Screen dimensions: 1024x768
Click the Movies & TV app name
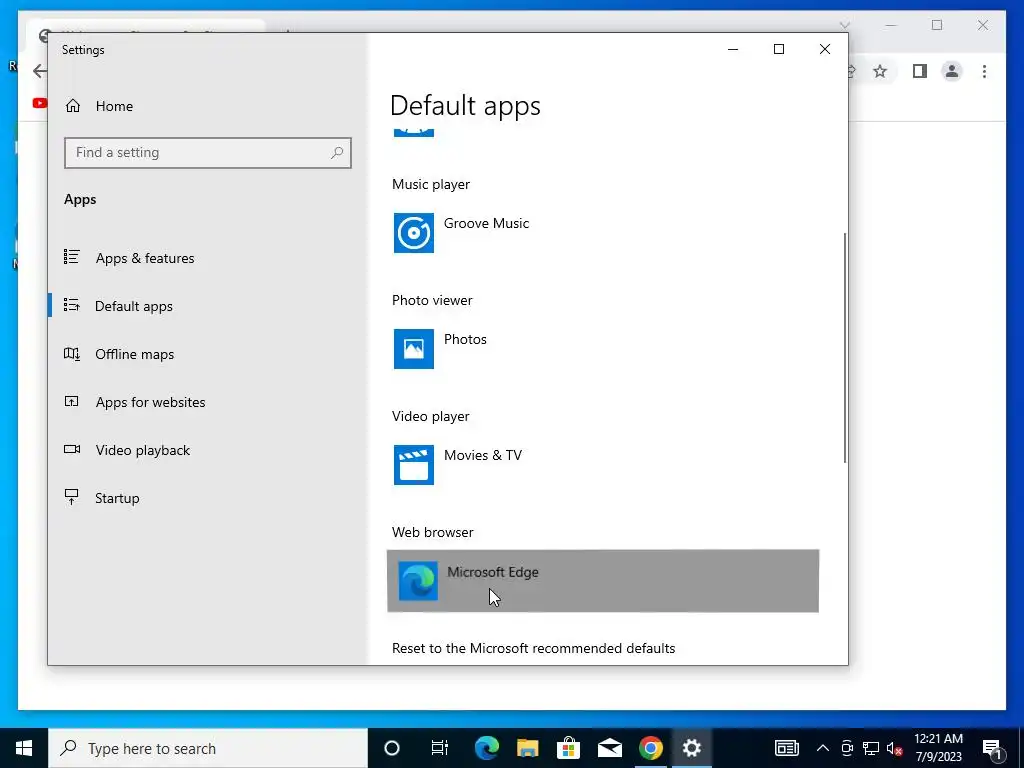pos(483,455)
